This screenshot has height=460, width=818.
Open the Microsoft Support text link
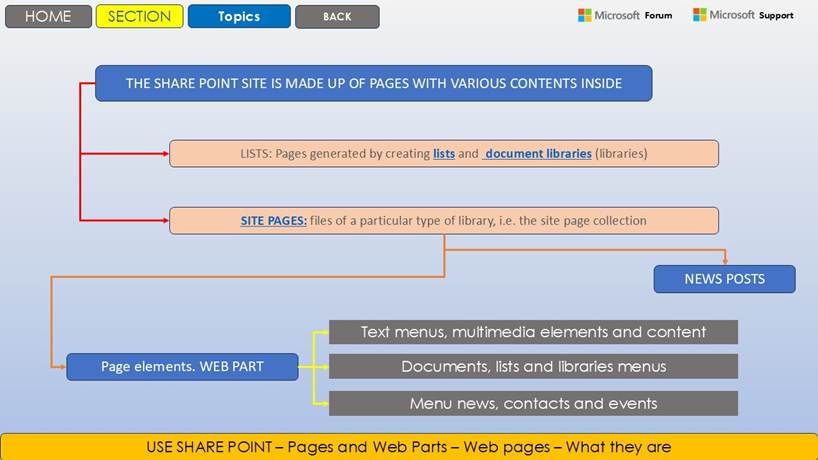coord(752,16)
